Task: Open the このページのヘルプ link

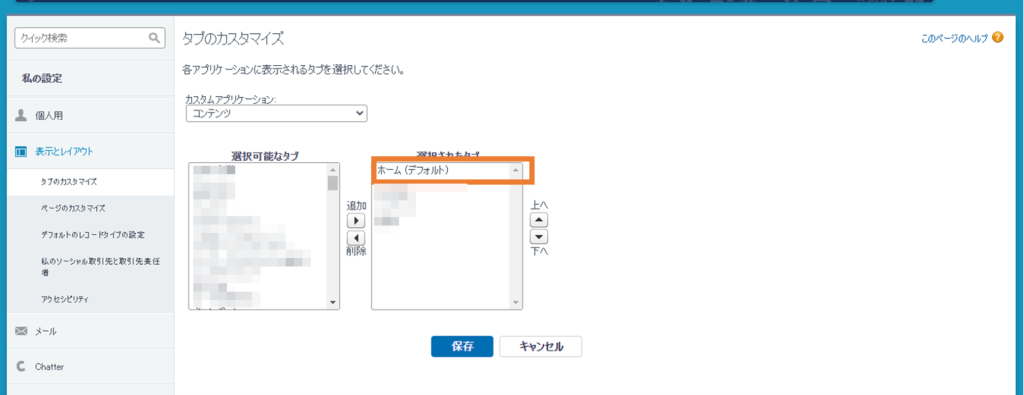Action: click(x=954, y=39)
